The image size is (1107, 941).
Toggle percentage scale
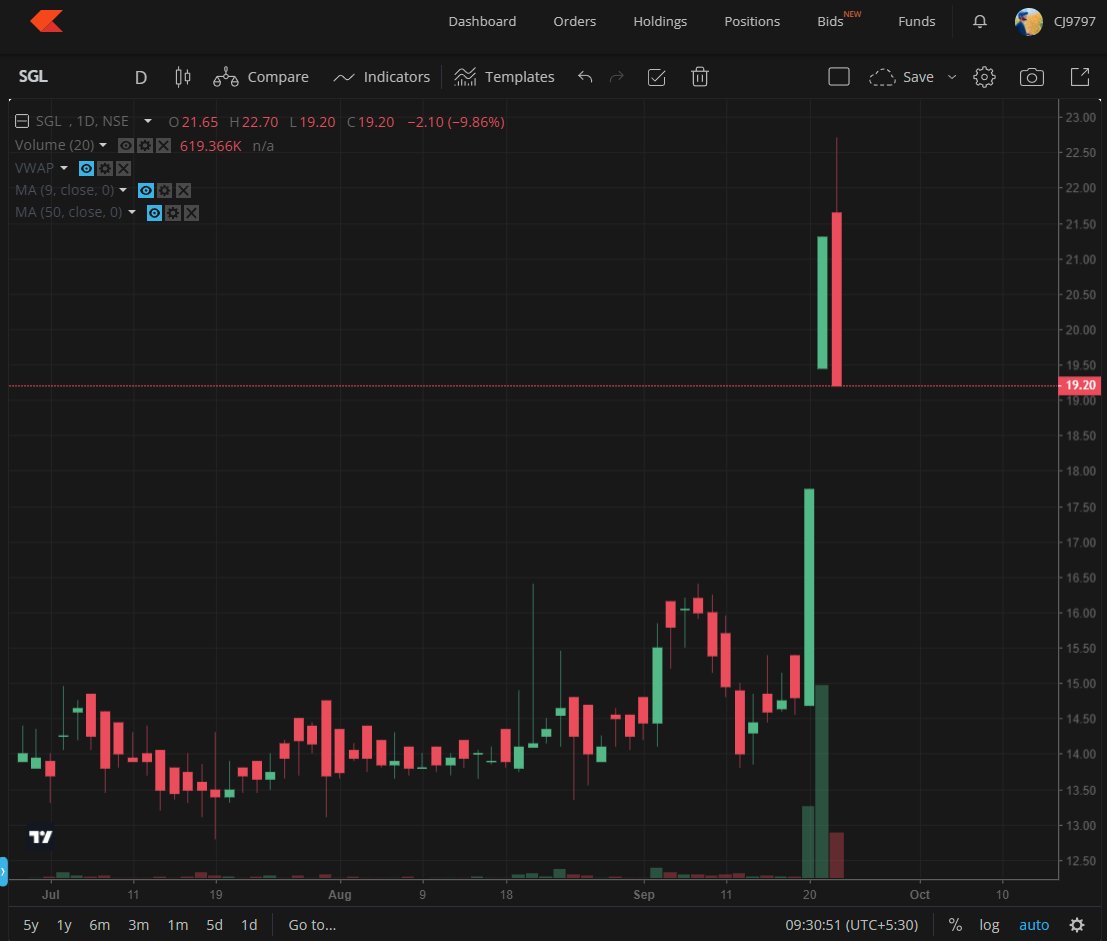(955, 925)
